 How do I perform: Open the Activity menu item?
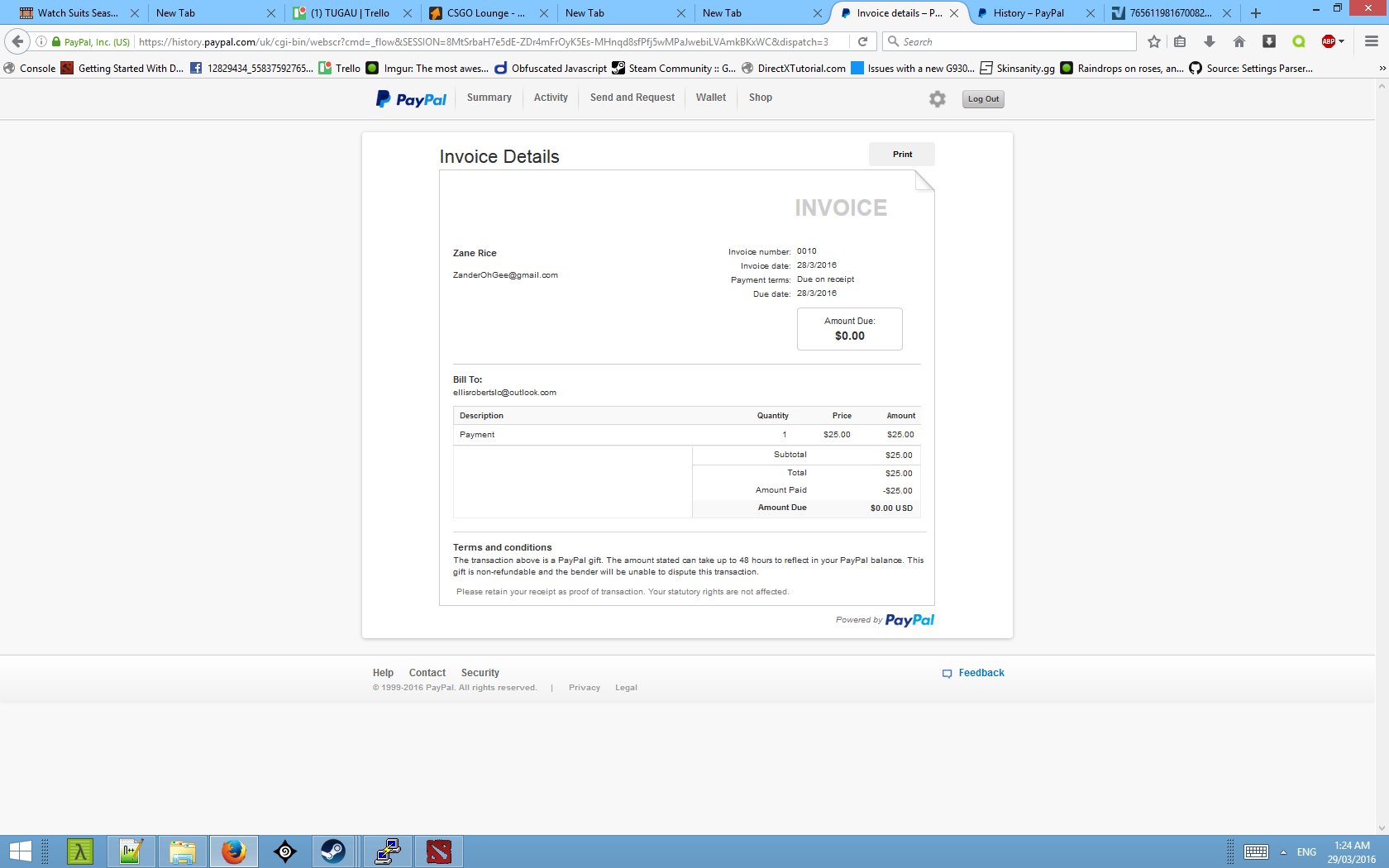551,98
